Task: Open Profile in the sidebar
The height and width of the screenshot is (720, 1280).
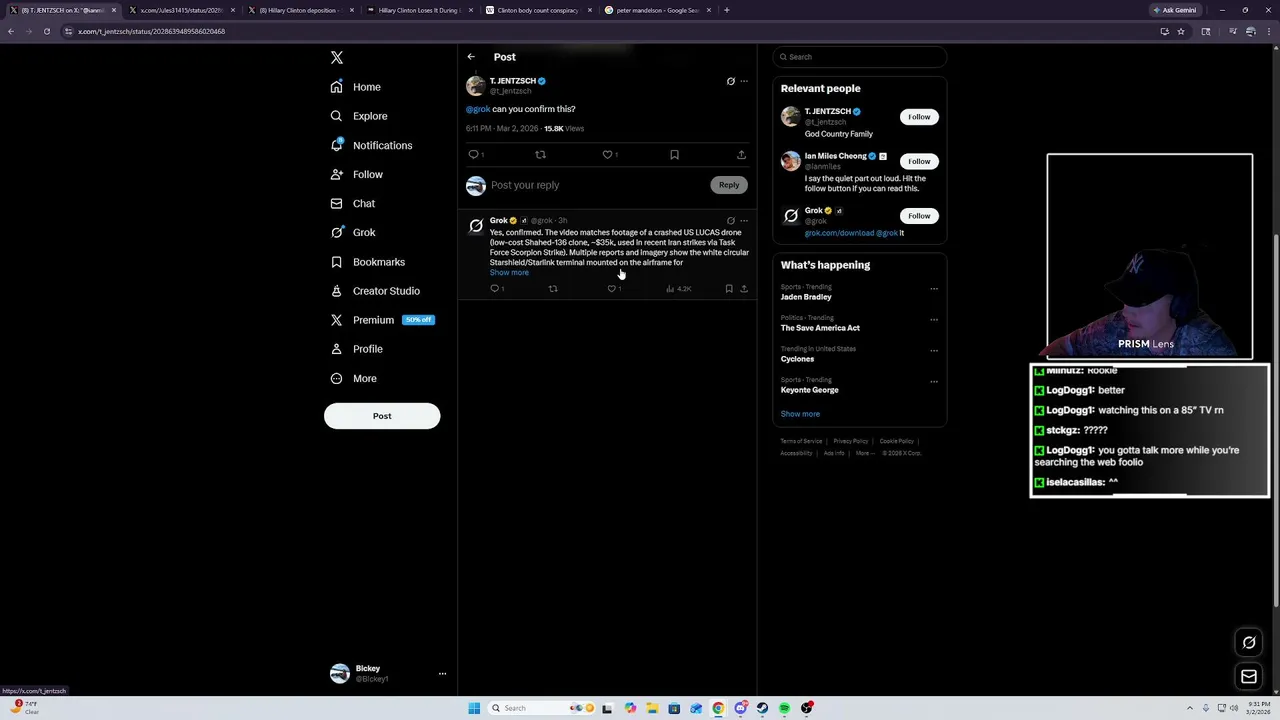Action: [356, 349]
